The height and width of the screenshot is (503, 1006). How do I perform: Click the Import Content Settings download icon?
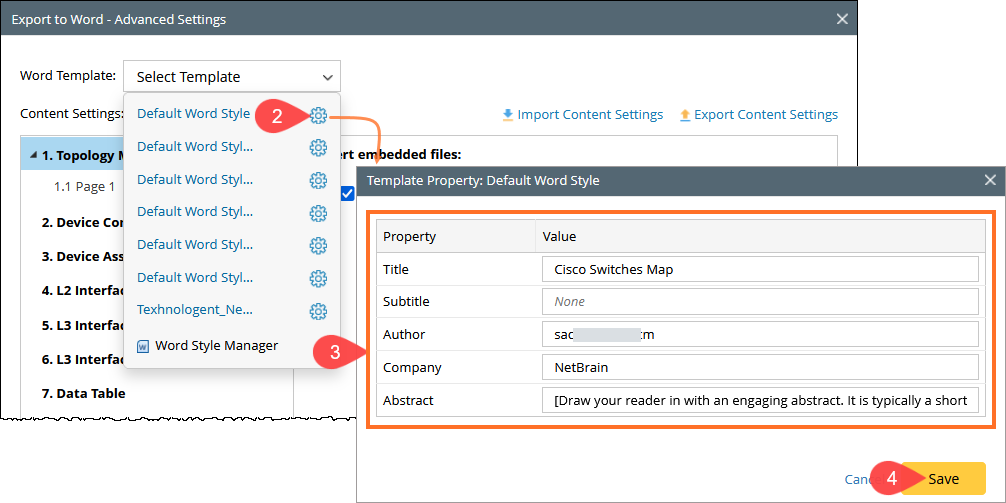pos(508,115)
